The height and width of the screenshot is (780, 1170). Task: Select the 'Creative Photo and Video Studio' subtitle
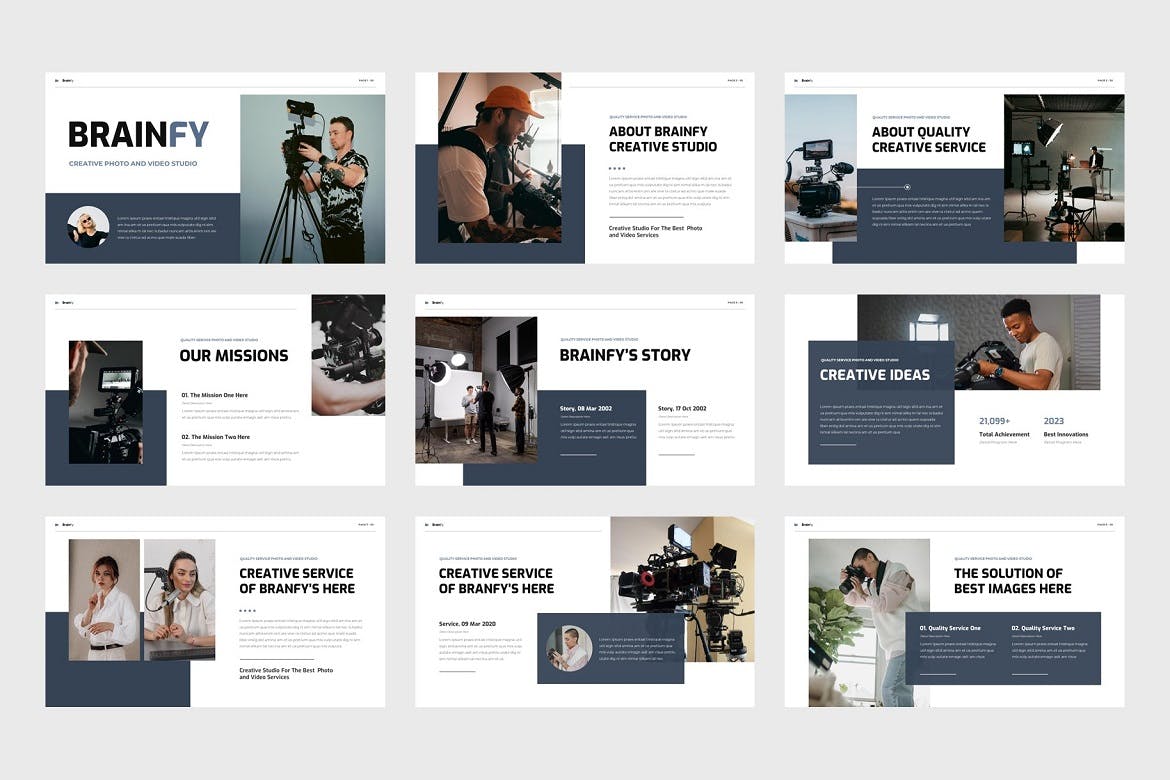pyautogui.click(x=133, y=163)
